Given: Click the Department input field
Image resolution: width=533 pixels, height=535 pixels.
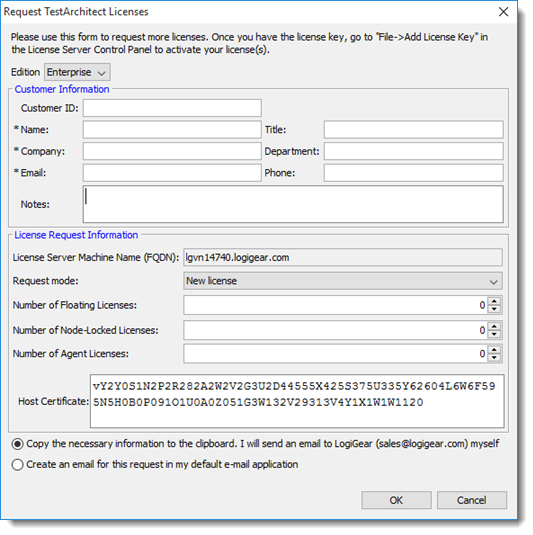Looking at the screenshot, I should click(414, 151).
